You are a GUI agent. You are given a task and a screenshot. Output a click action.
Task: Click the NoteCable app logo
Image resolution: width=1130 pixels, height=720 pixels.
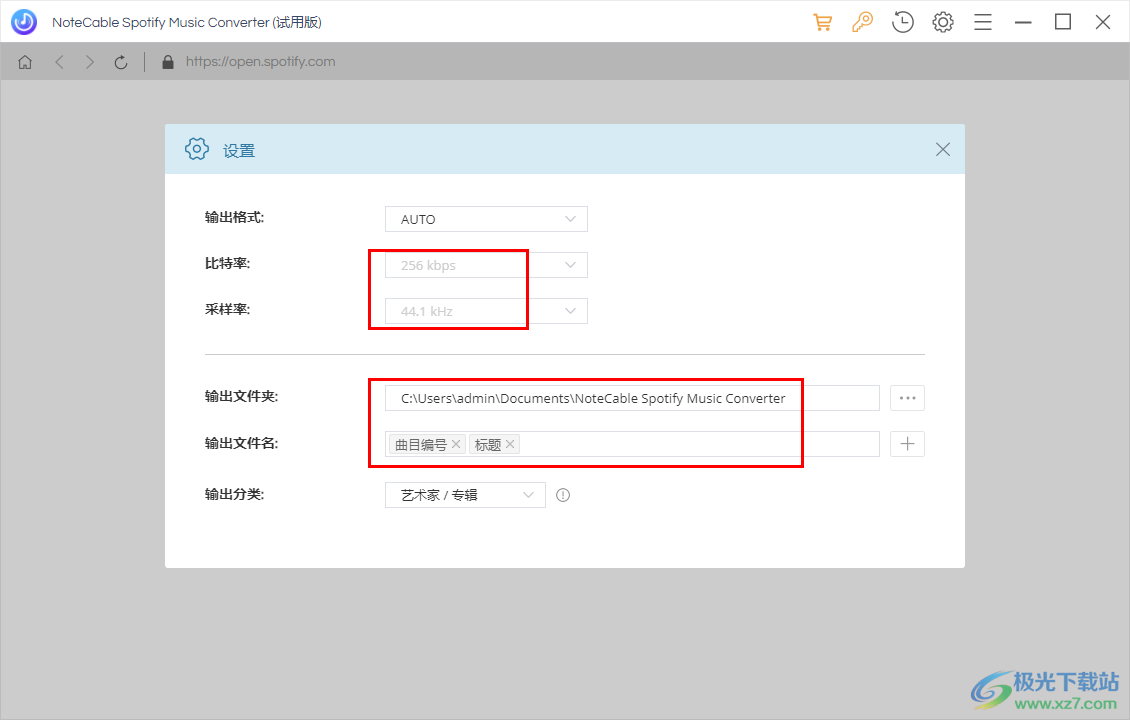(x=24, y=22)
